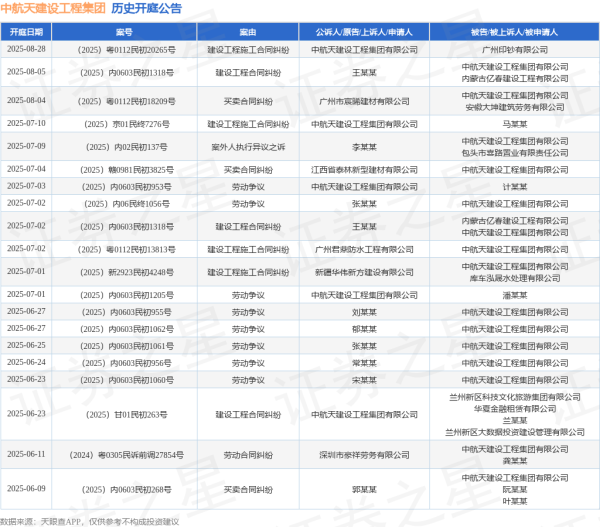Click the date cell 2025-06-25

pos(26,345)
